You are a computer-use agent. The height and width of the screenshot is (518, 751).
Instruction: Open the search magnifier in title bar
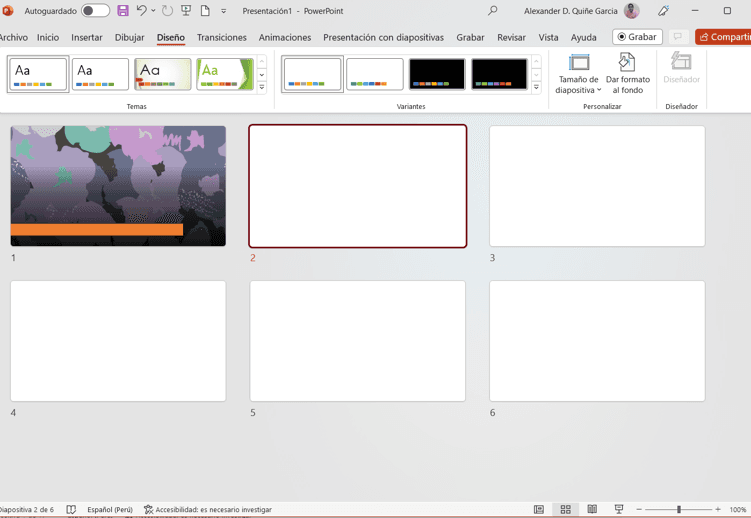(x=492, y=11)
